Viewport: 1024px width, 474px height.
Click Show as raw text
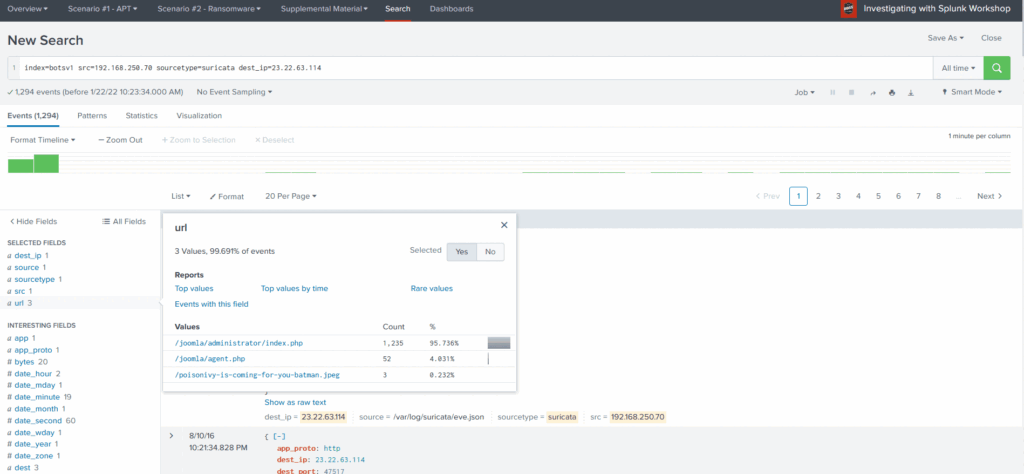click(295, 402)
